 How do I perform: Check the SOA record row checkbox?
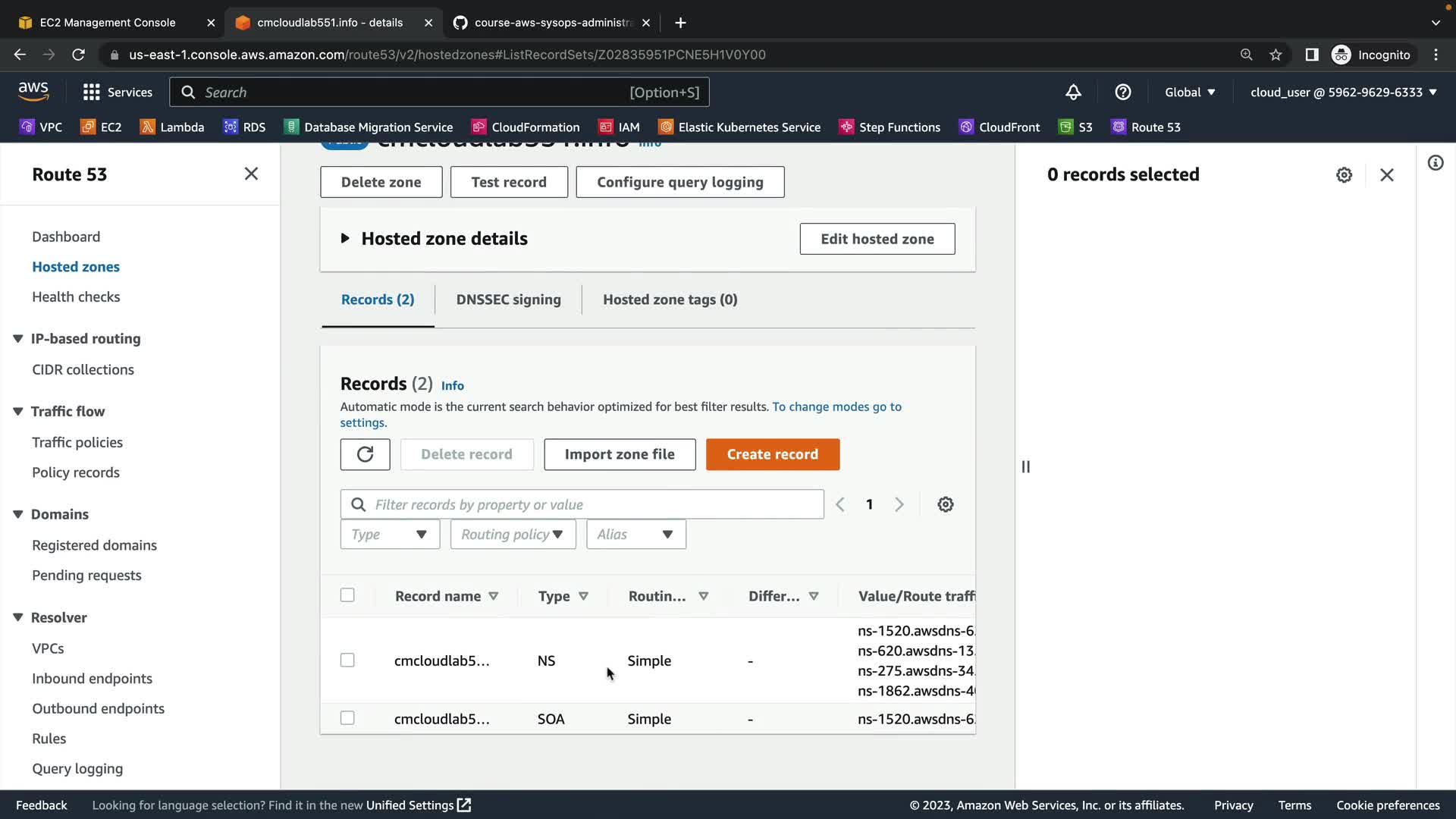pyautogui.click(x=347, y=718)
